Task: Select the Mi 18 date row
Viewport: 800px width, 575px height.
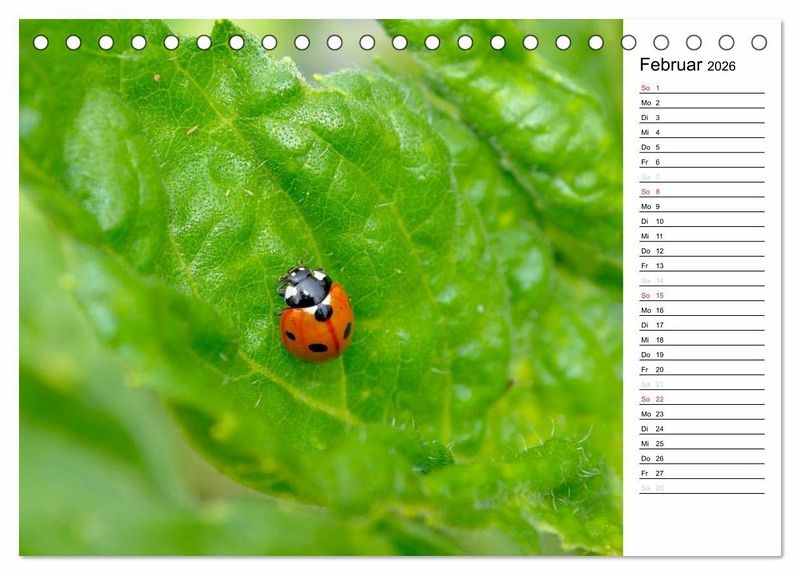Action: pyautogui.click(x=702, y=339)
